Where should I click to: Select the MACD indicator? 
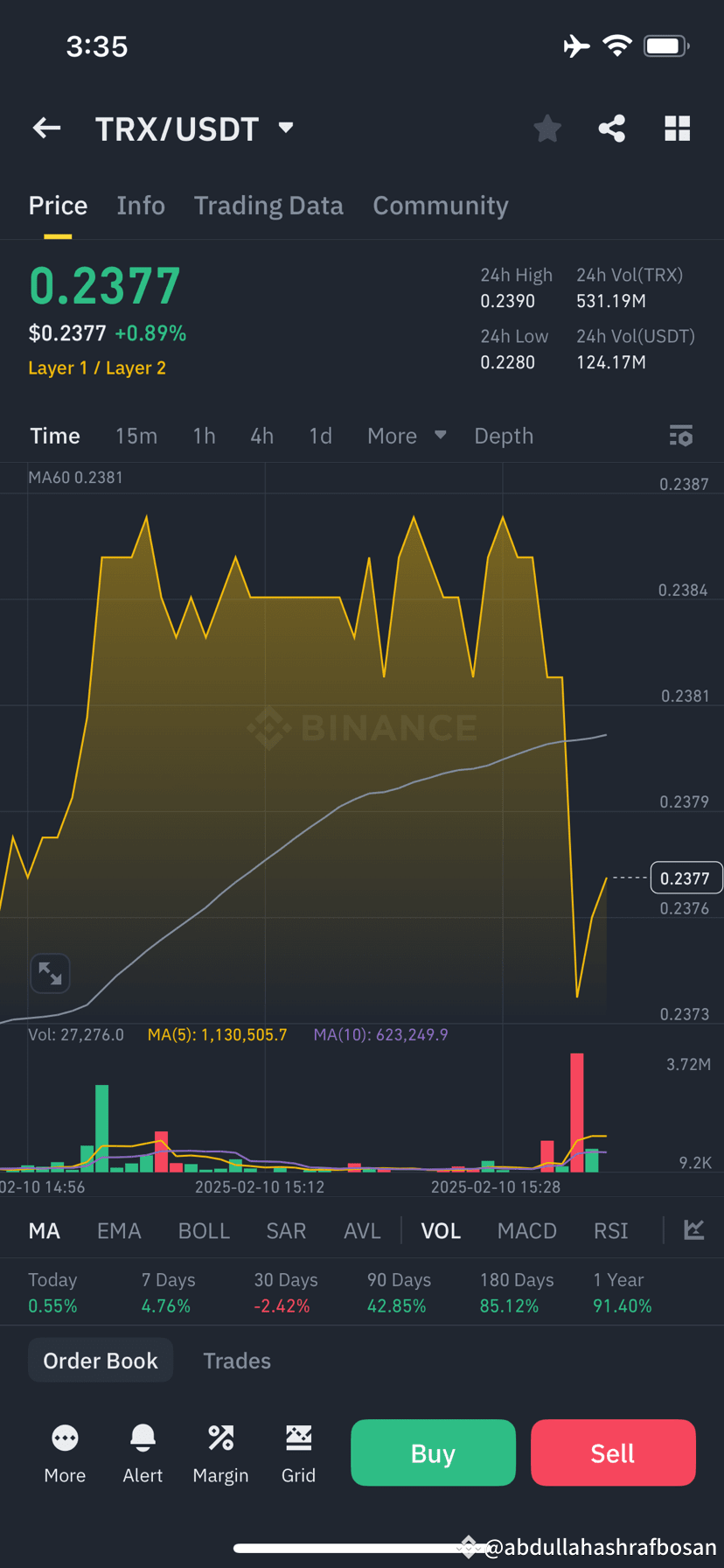(526, 1230)
